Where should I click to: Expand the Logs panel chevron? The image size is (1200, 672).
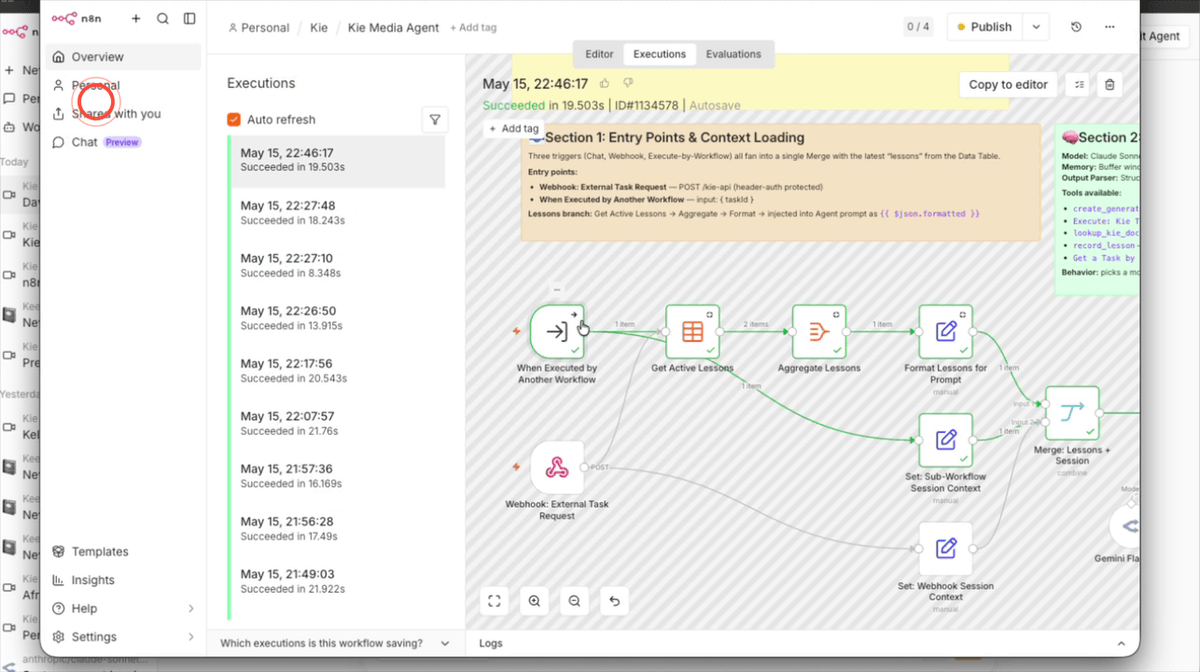[x=1121, y=643]
